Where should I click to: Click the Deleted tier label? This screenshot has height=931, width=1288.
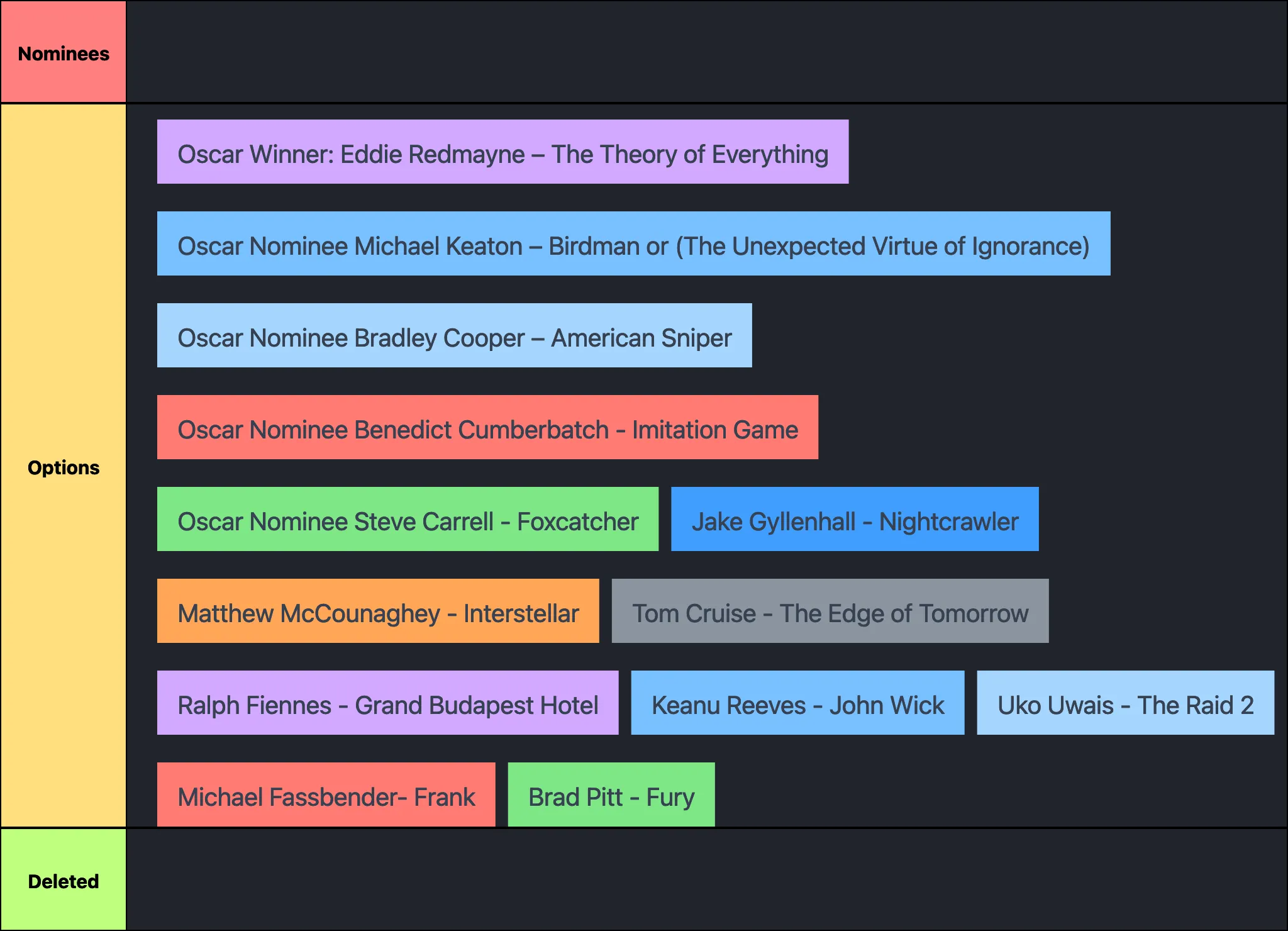tap(64, 881)
